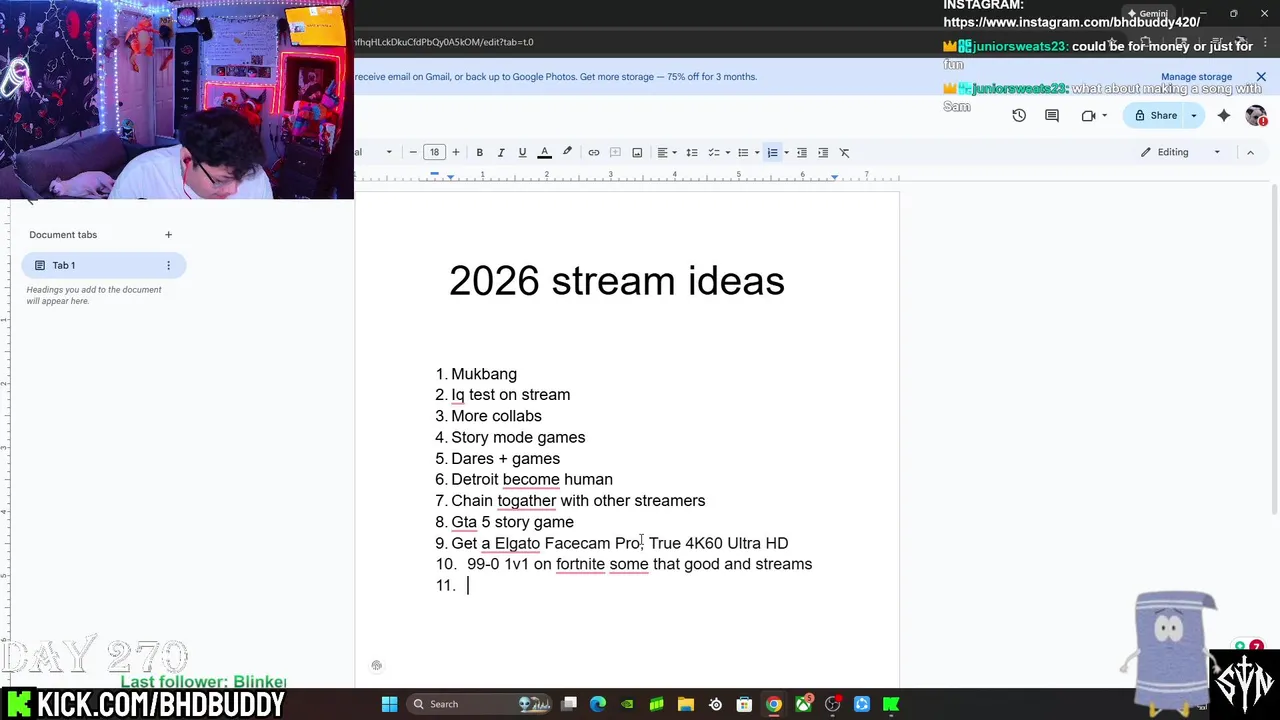Open the text alignment options

tap(666, 152)
